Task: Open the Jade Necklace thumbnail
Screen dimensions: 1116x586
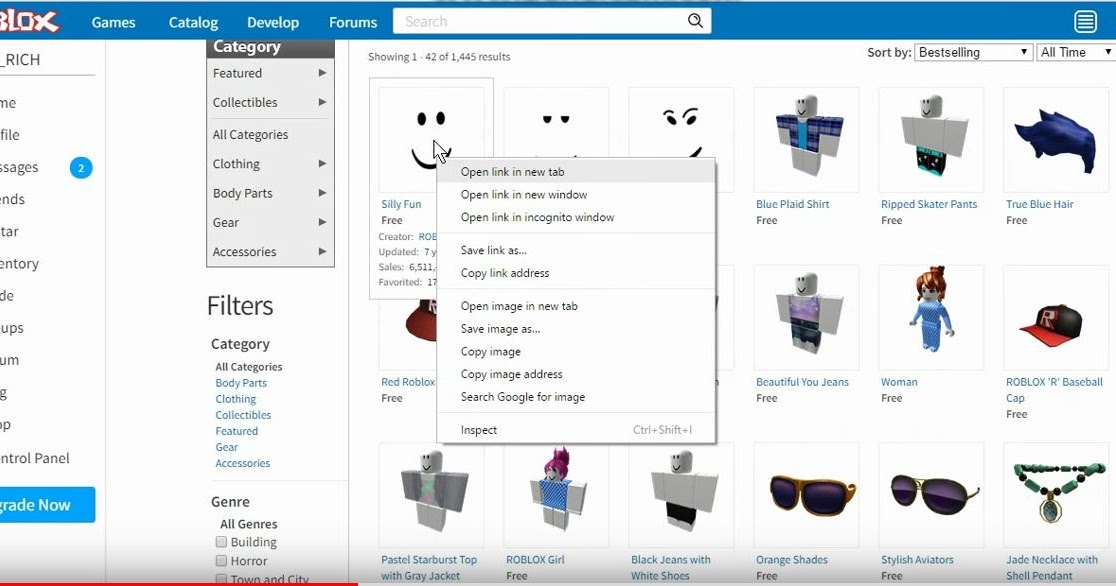Action: click(x=1056, y=495)
